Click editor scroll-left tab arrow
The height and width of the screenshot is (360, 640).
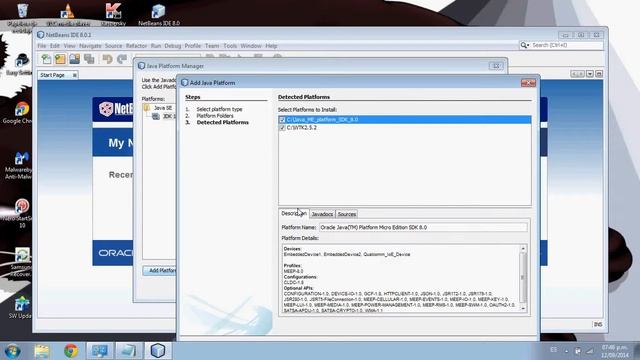click(574, 74)
